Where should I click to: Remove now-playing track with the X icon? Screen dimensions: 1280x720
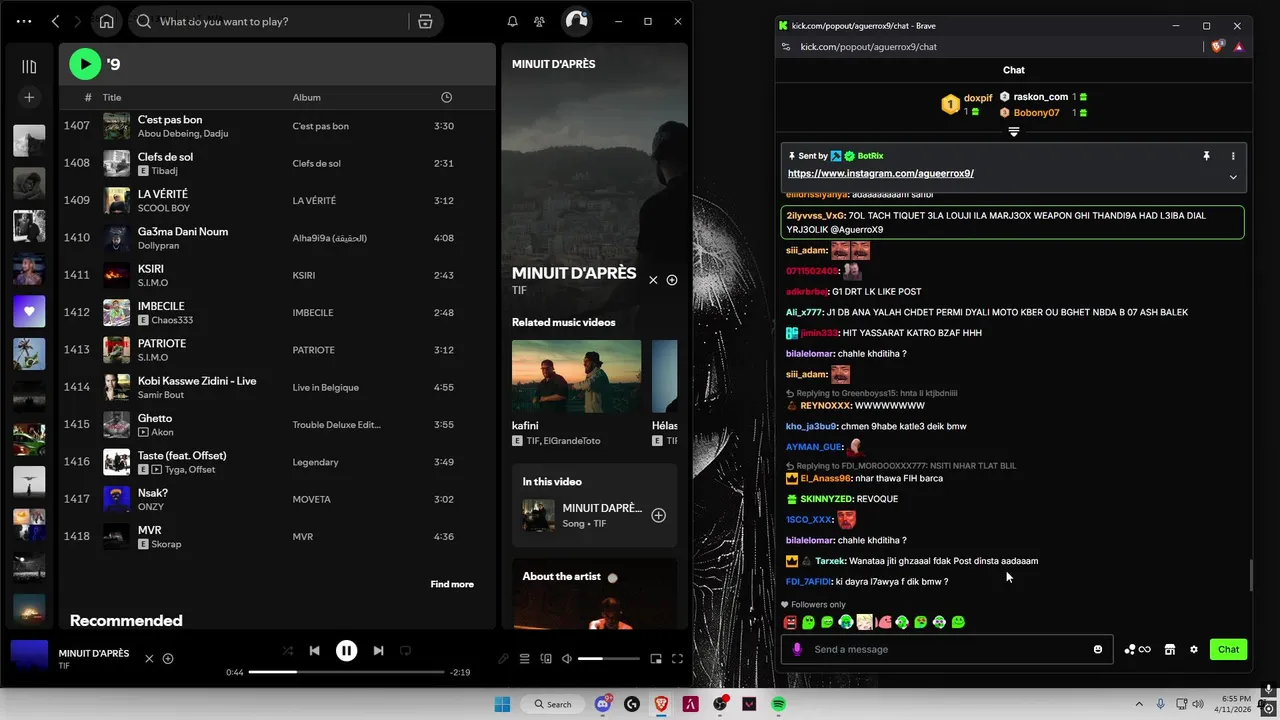pos(149,658)
